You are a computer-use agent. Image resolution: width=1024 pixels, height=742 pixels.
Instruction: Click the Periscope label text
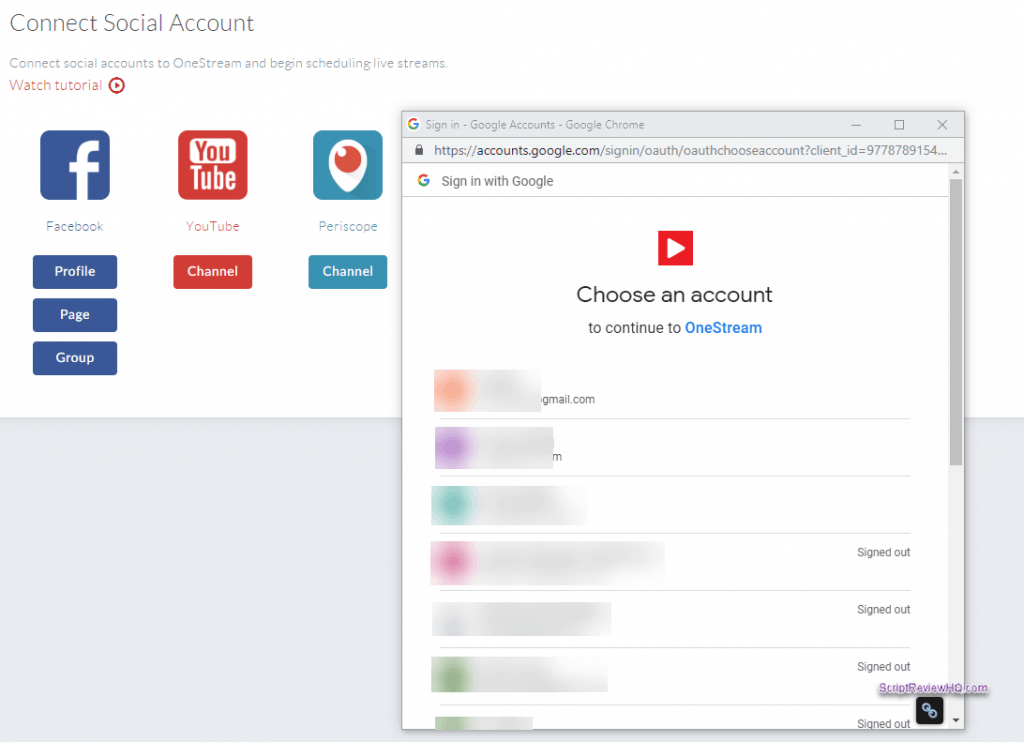point(348,227)
